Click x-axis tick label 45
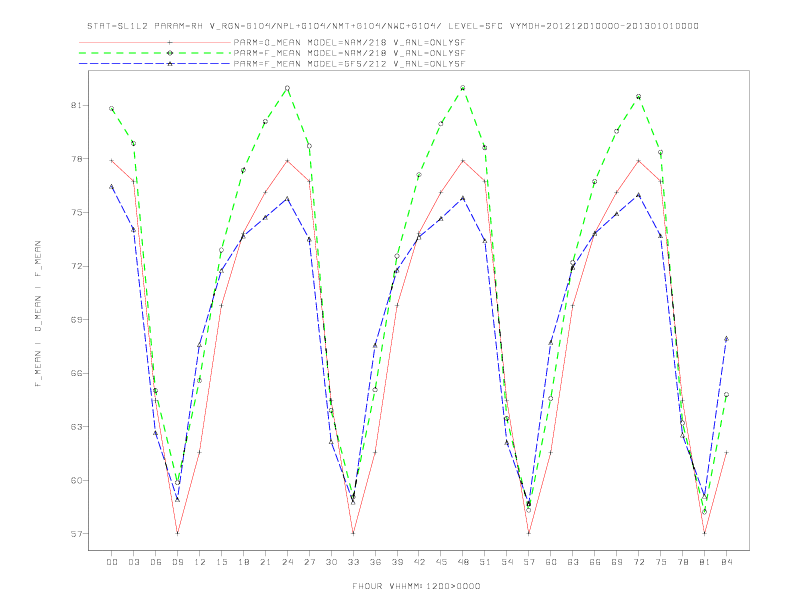The image size is (792, 612). click(441, 562)
